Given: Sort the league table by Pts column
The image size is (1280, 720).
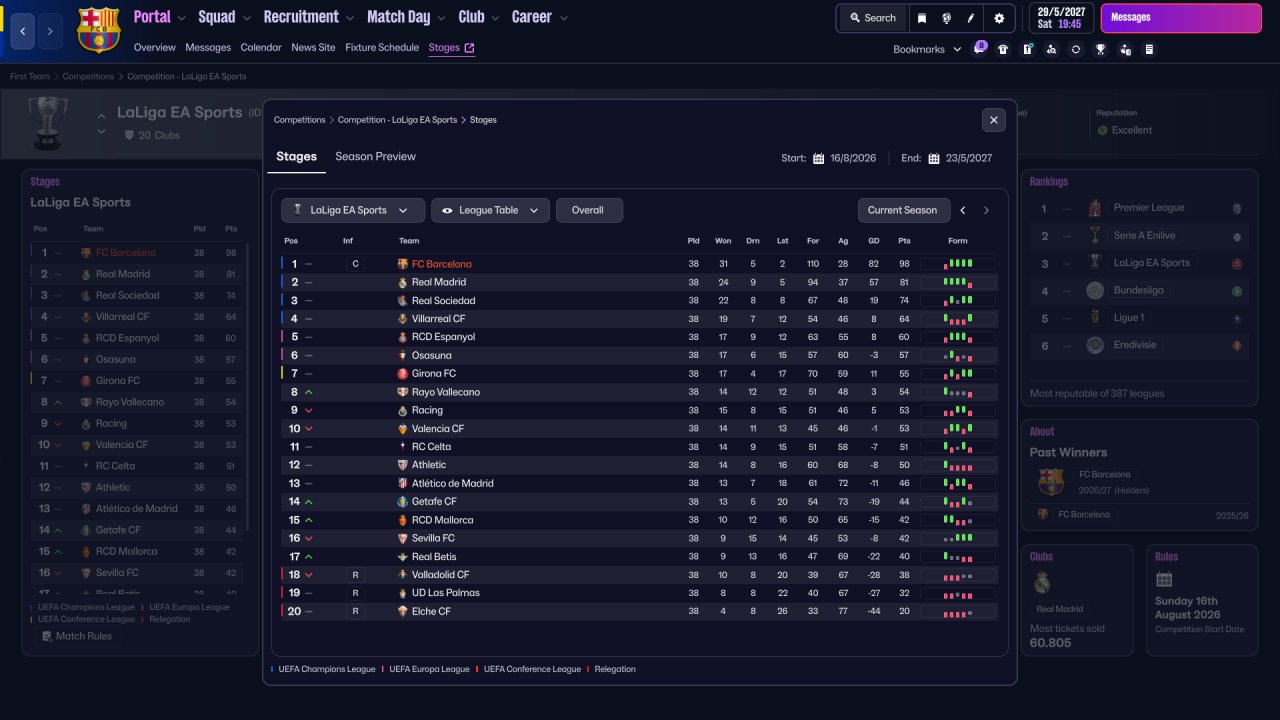Looking at the screenshot, I should point(904,241).
